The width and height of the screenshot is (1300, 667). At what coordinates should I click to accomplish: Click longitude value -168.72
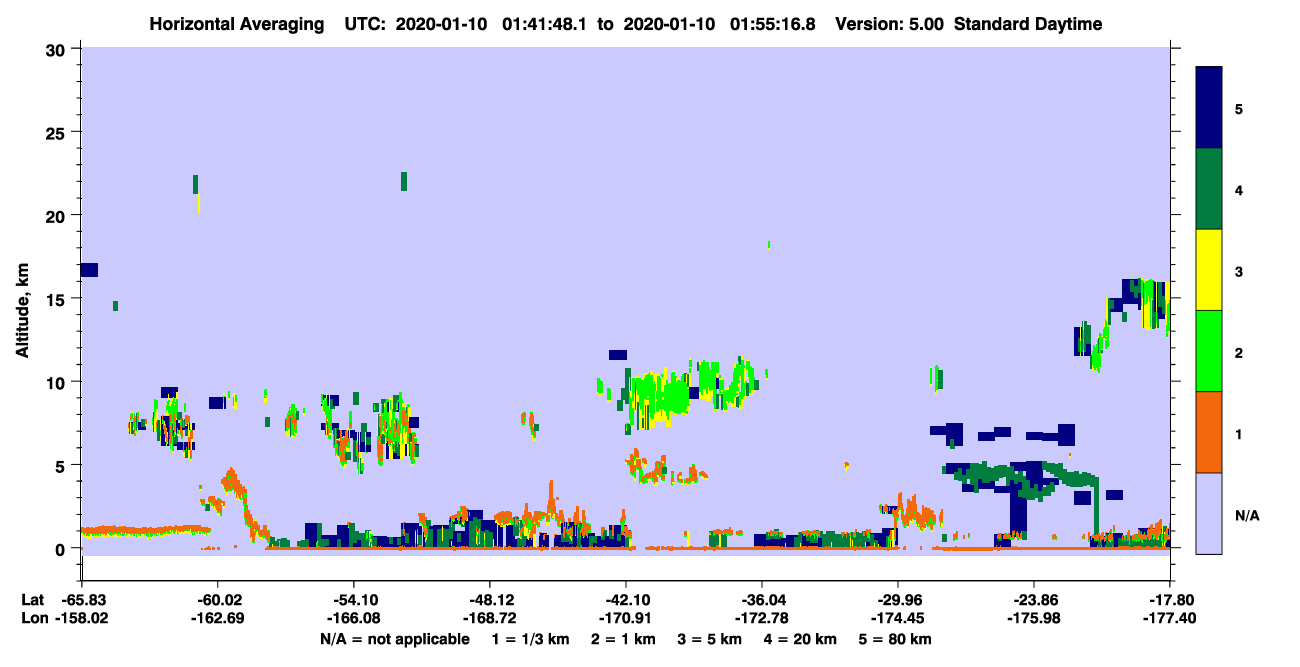coord(489,619)
